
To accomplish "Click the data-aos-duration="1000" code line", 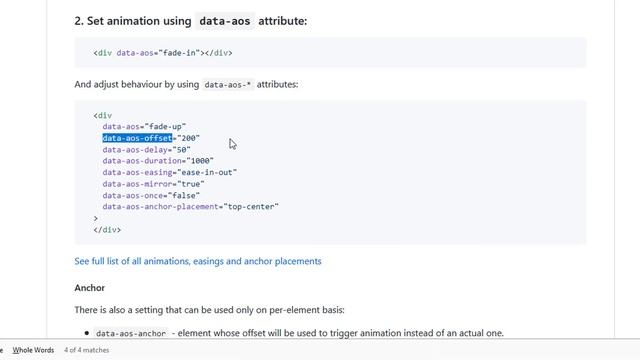I will click(158, 161).
